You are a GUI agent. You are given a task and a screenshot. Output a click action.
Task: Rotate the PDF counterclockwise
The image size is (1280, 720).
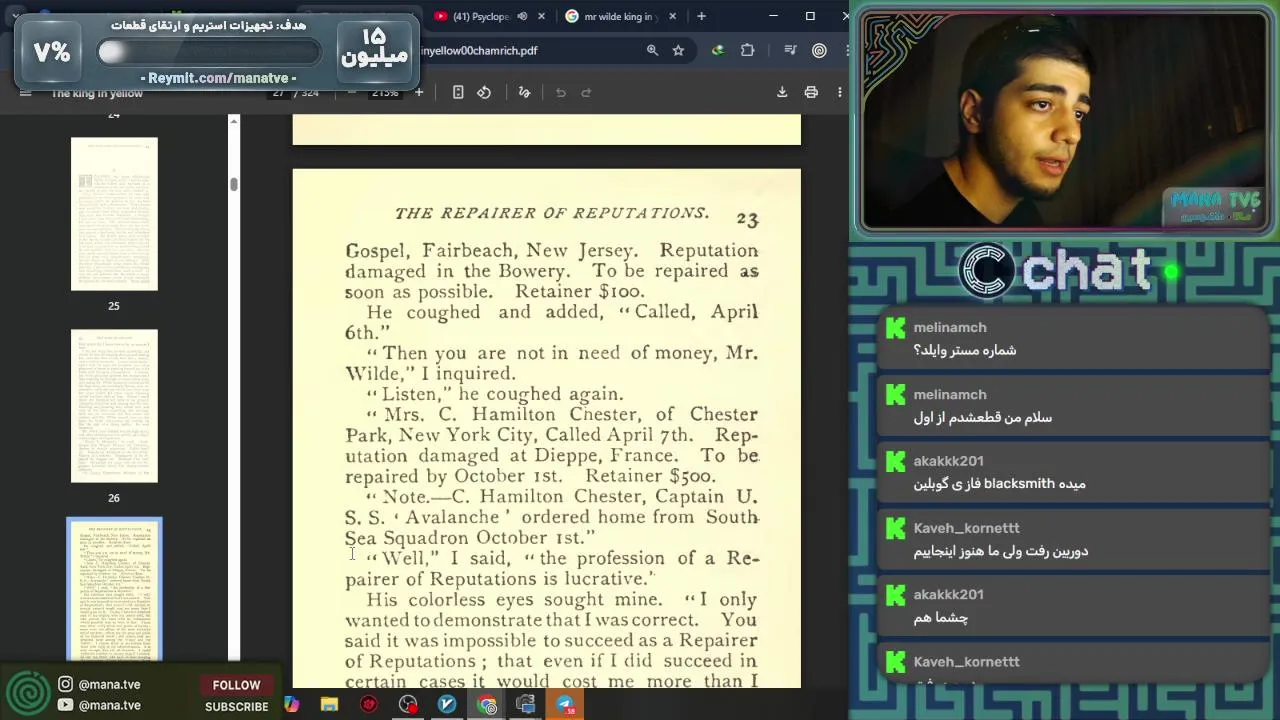[x=484, y=92]
